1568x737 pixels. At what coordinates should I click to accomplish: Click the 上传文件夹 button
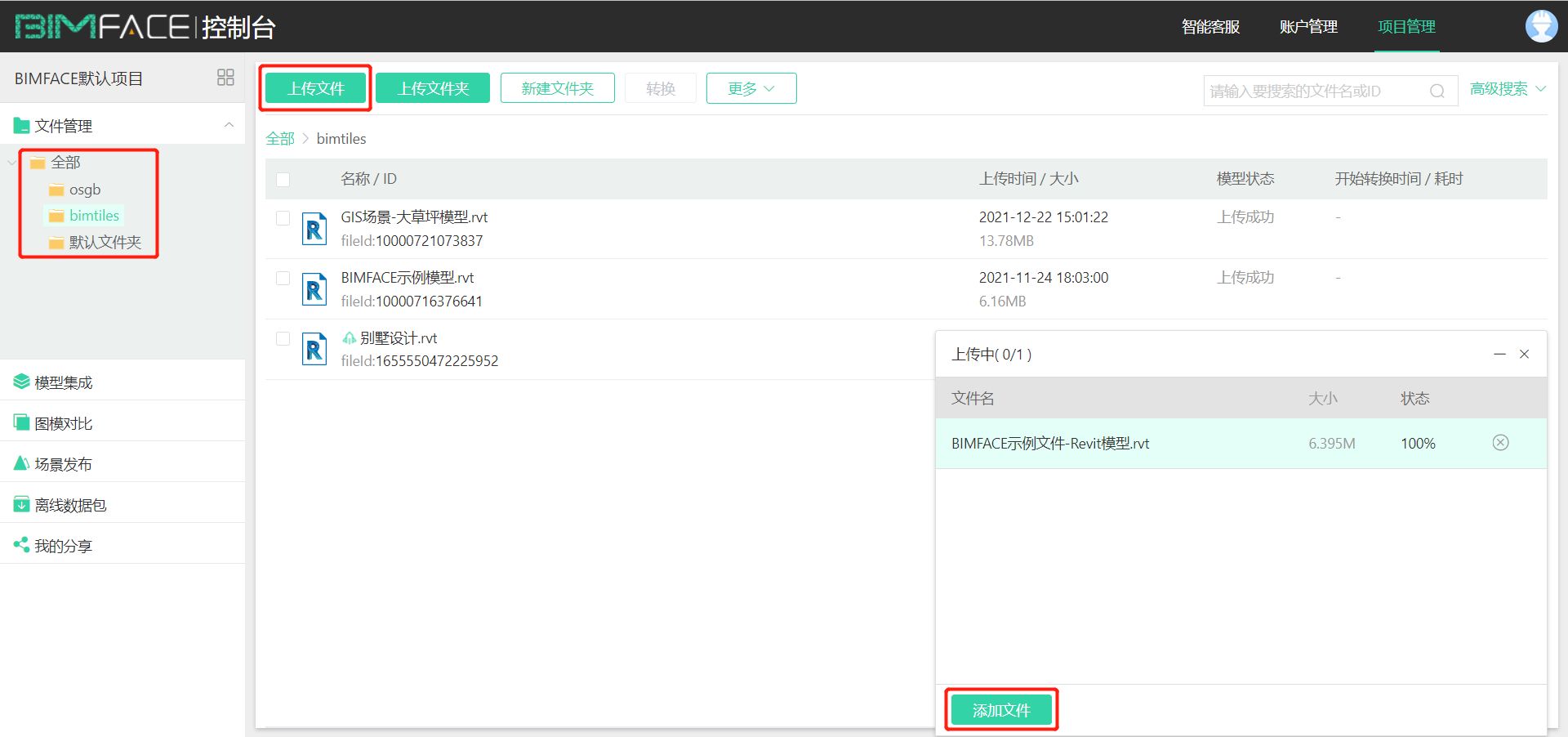pos(433,88)
